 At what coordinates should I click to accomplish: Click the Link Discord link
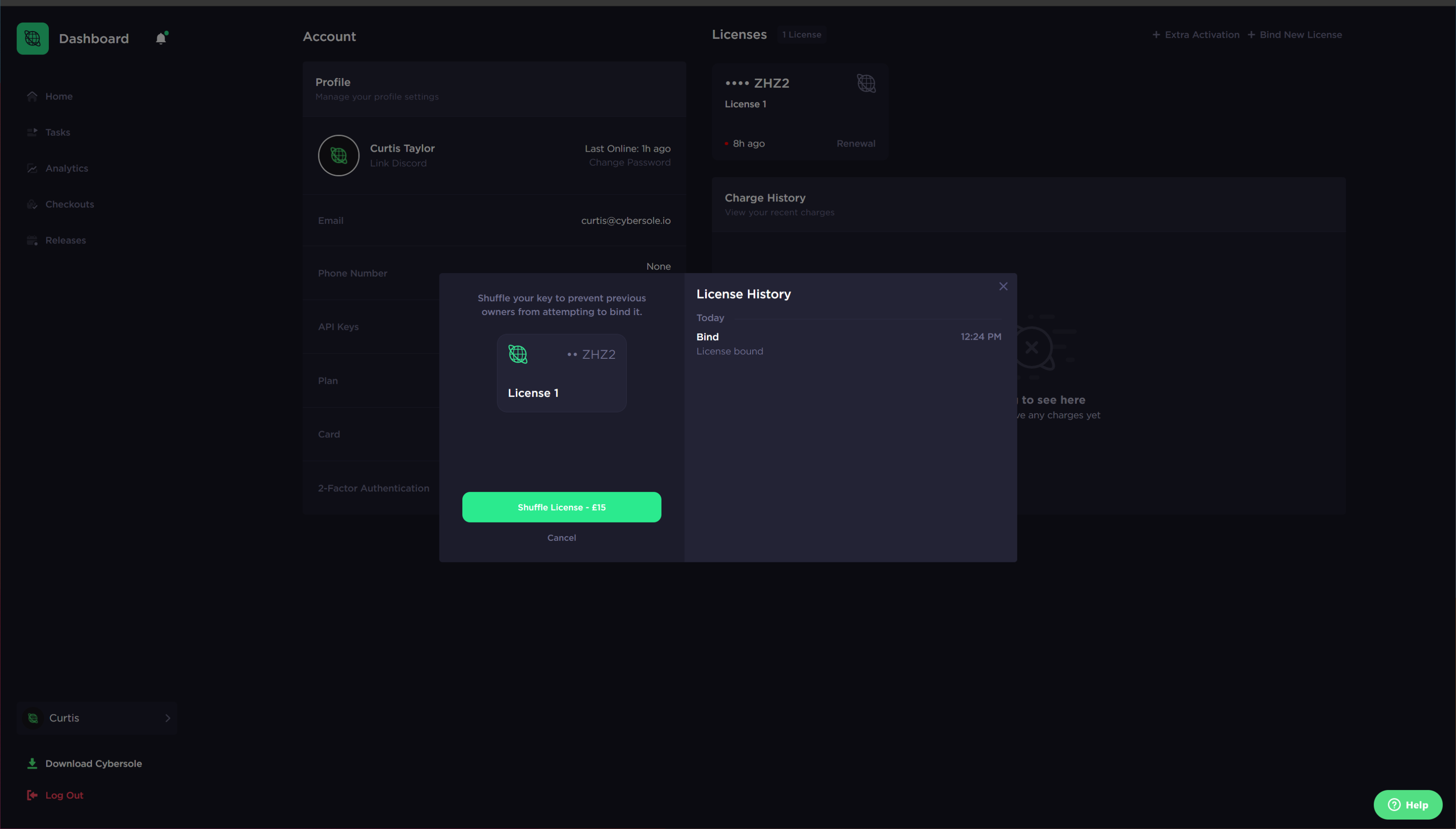pos(398,163)
